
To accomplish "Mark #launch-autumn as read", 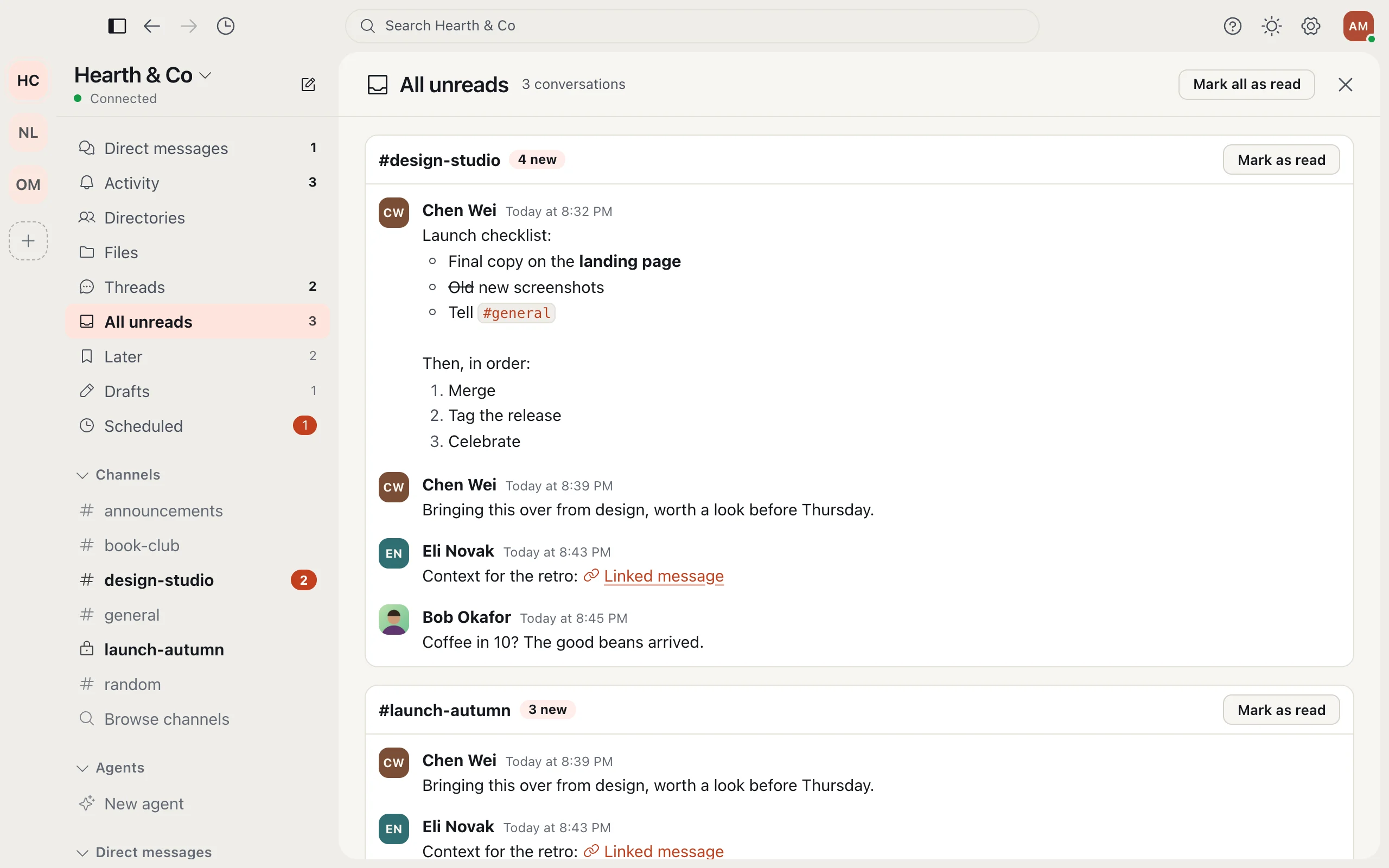I will tap(1281, 710).
